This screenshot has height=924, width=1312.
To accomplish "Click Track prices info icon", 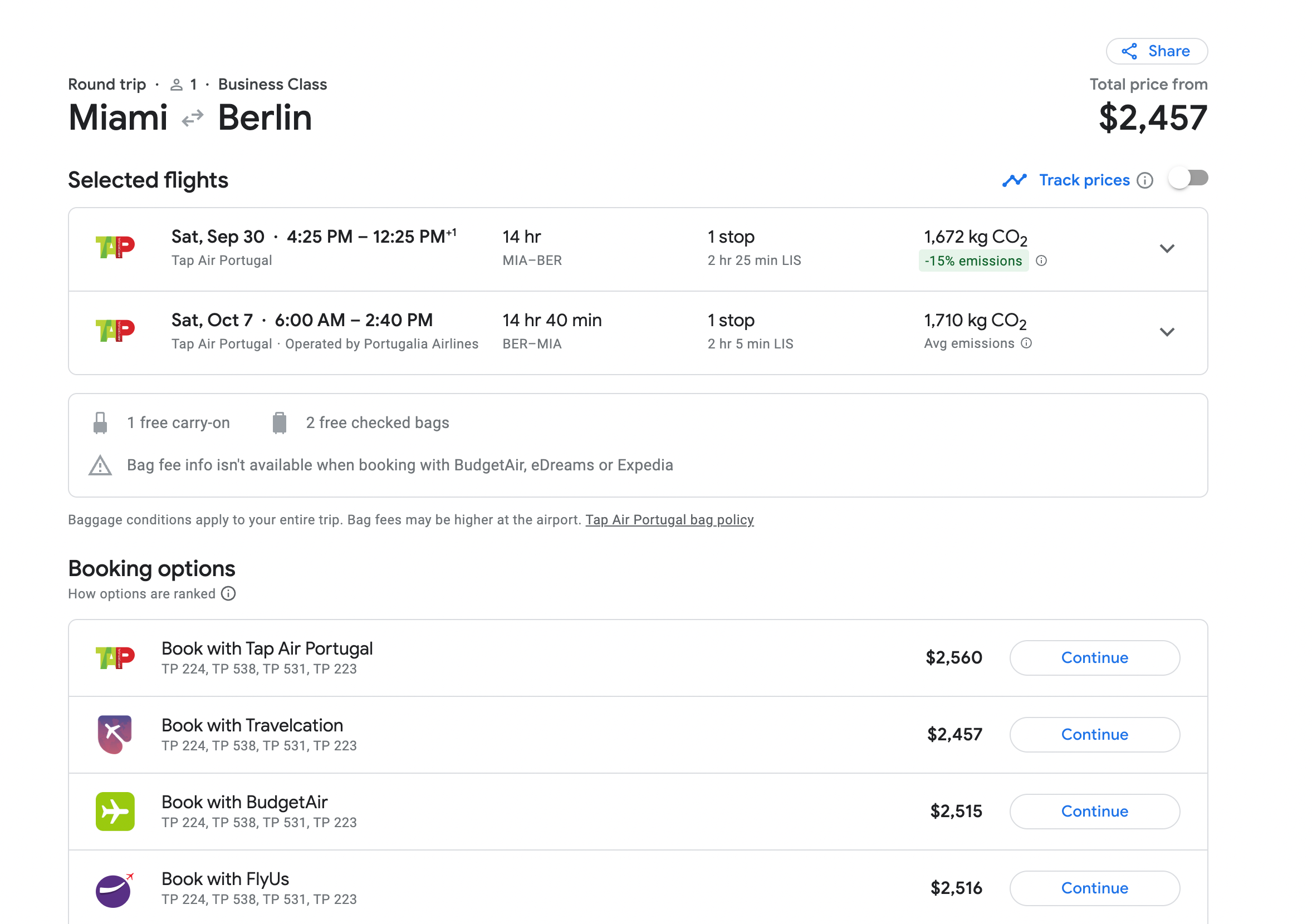I will click(x=1144, y=180).
